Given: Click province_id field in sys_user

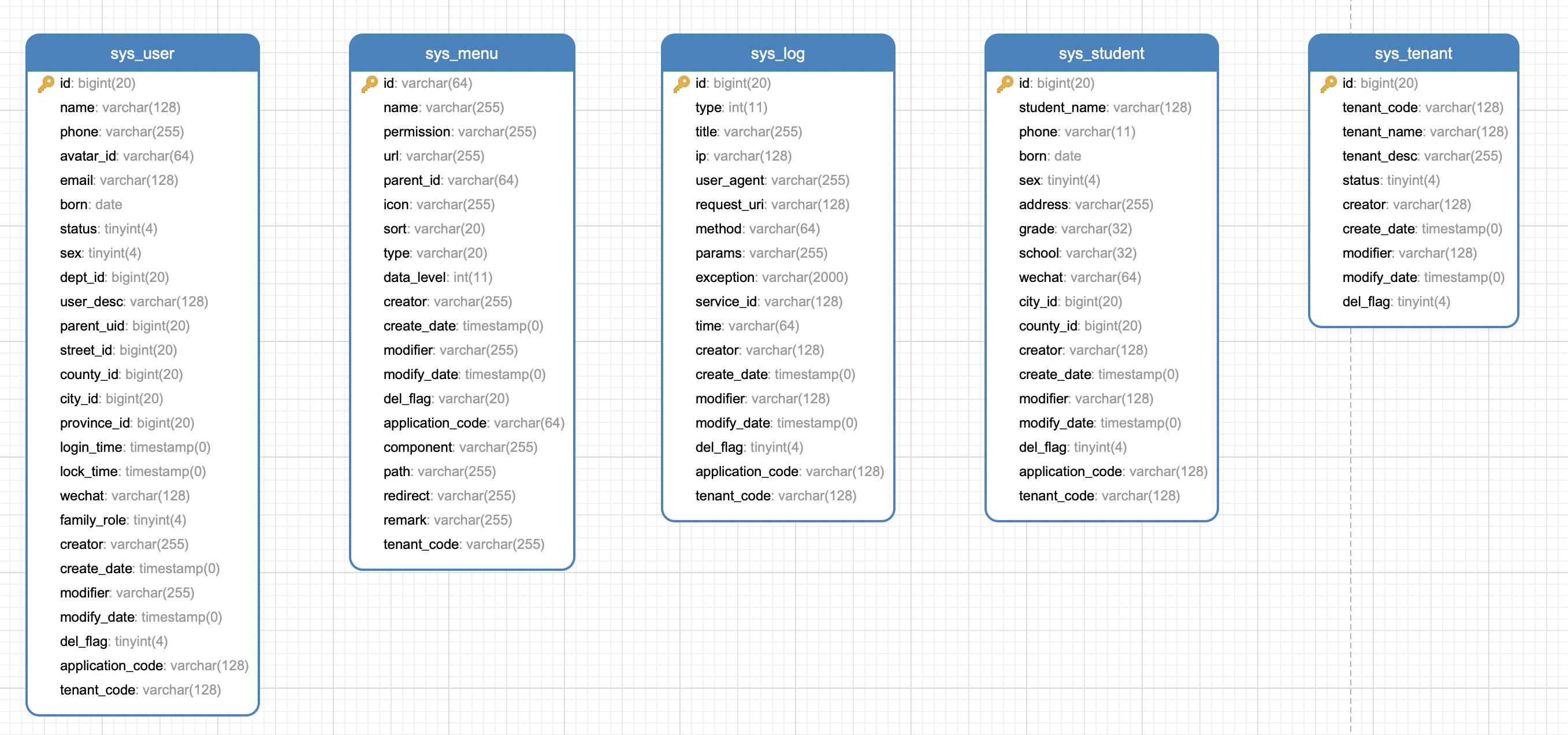Looking at the screenshot, I should (127, 423).
